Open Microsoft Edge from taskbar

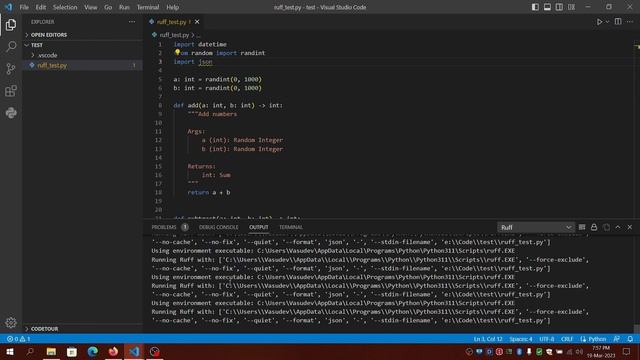93,351
